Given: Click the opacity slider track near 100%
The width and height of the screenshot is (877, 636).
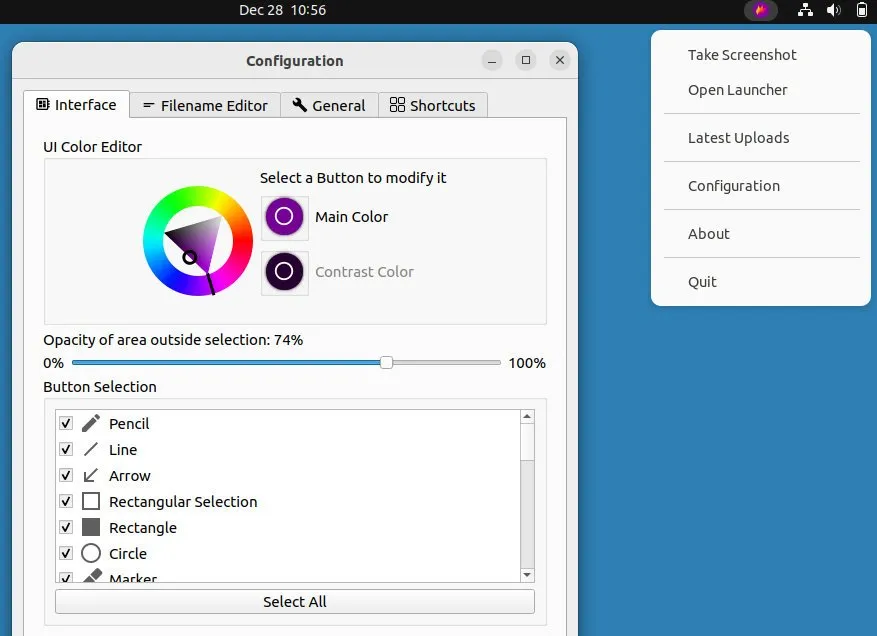Looking at the screenshot, I should coord(495,362).
